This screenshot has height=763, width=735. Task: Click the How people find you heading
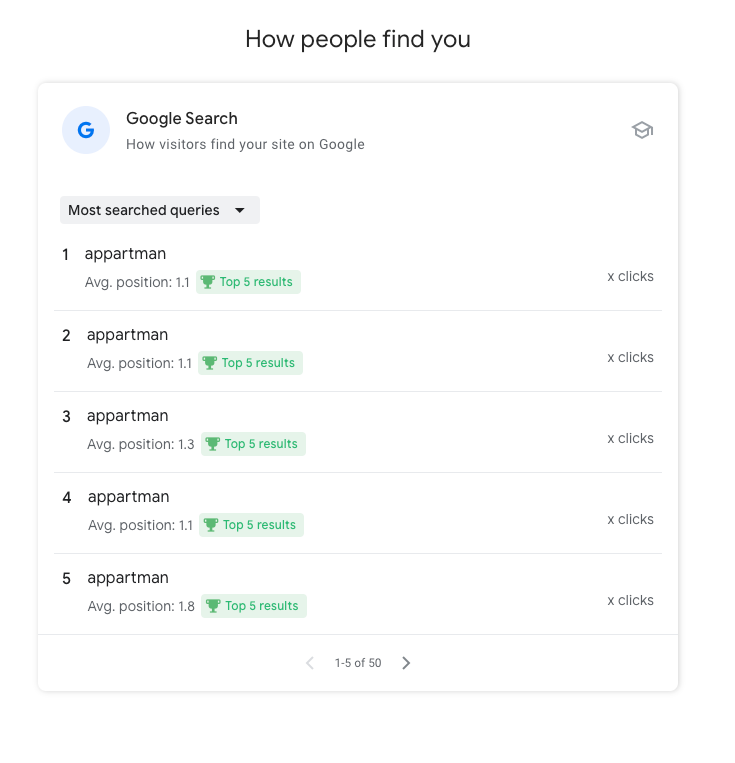pos(358,40)
